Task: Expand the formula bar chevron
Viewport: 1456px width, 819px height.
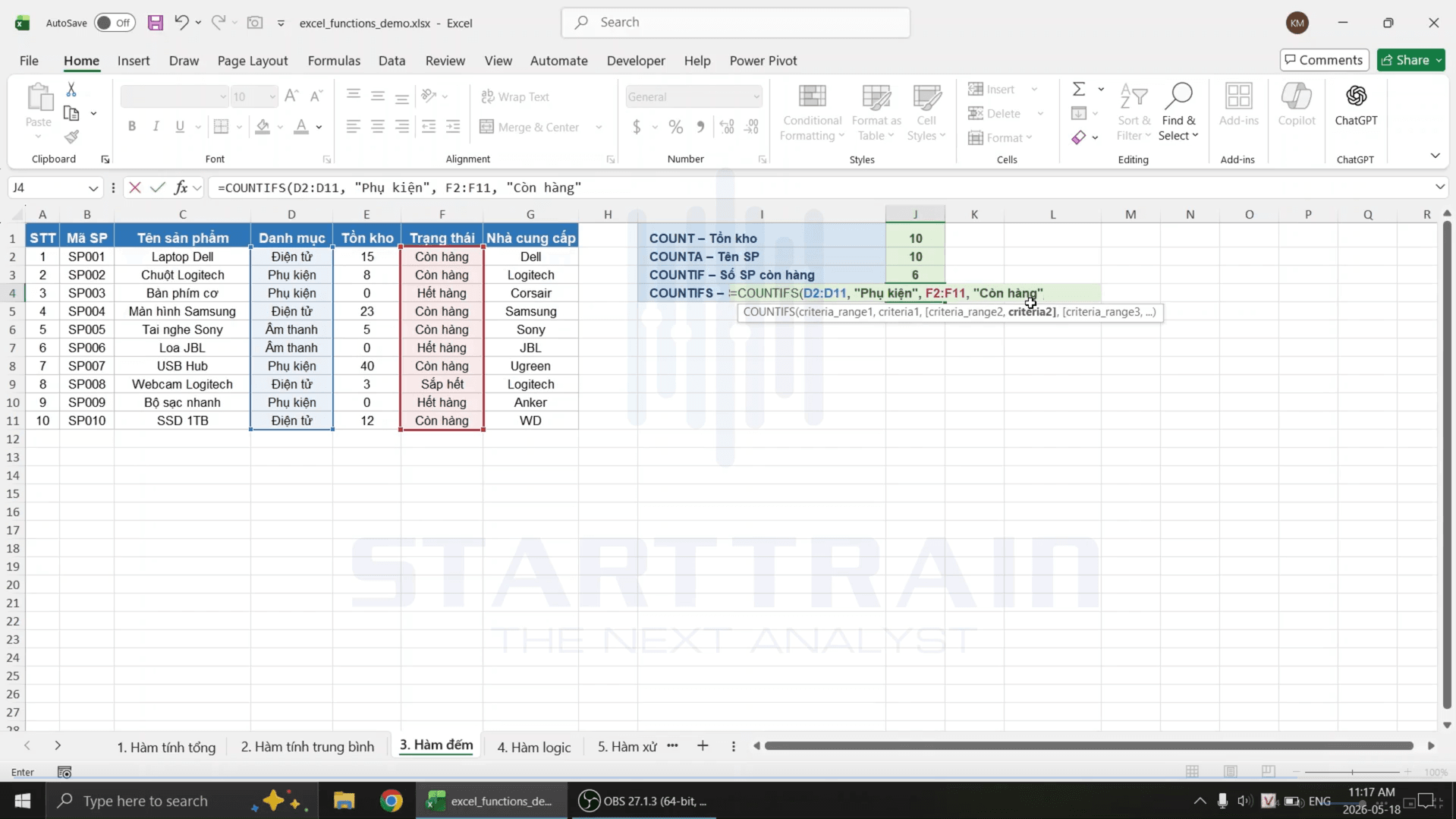Action: 1439,187
